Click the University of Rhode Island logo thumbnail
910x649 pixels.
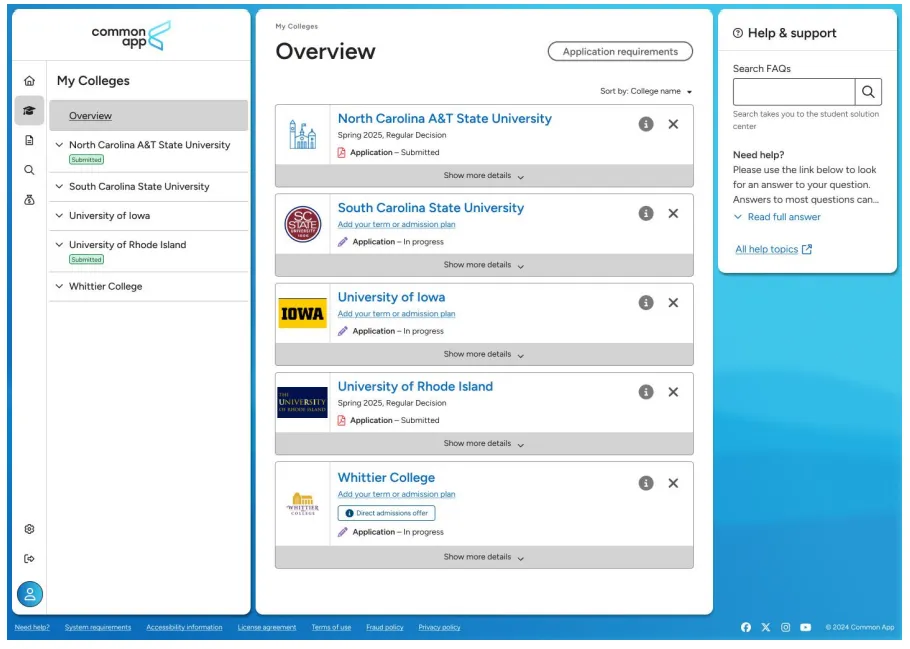(x=302, y=402)
